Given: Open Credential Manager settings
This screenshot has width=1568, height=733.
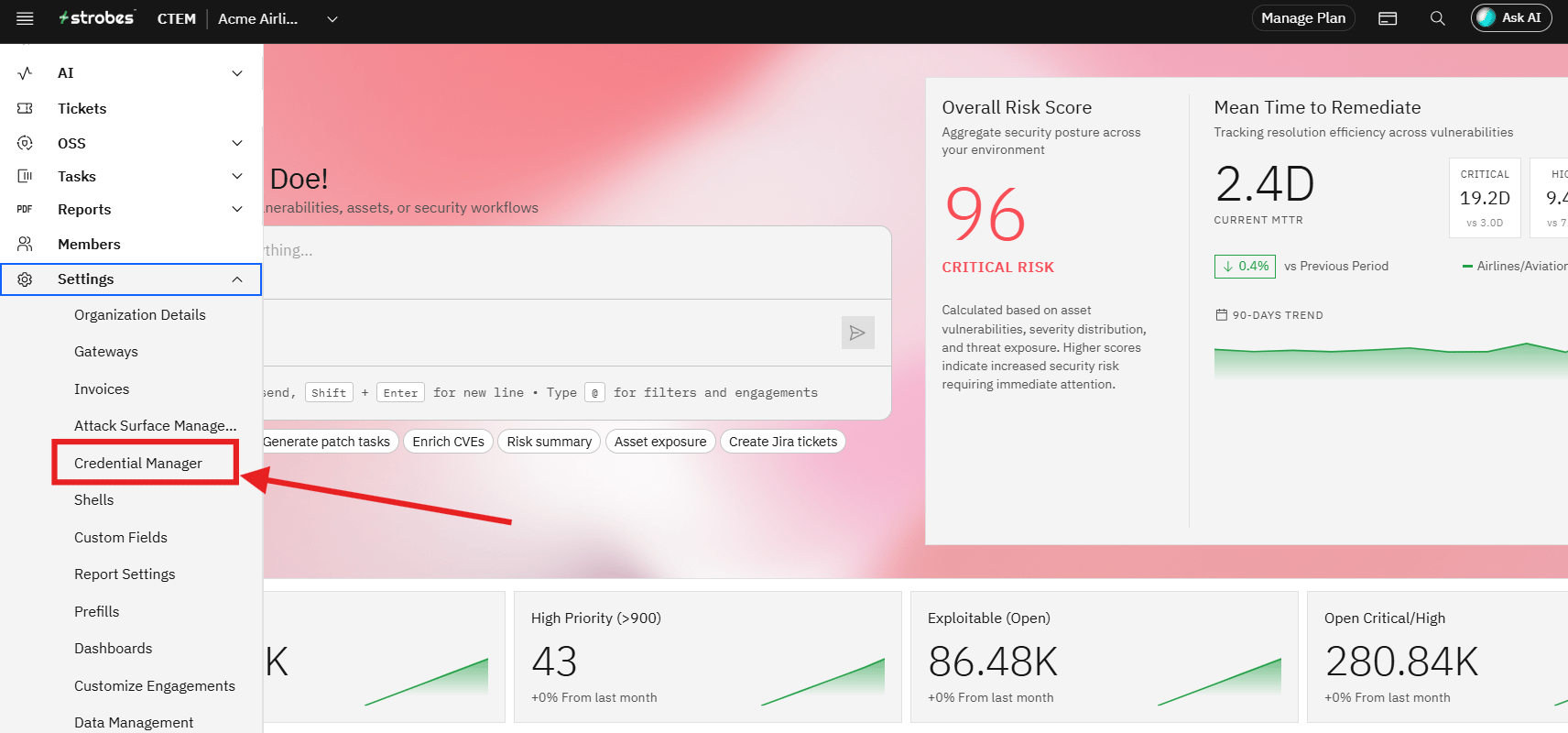Looking at the screenshot, I should tap(138, 463).
